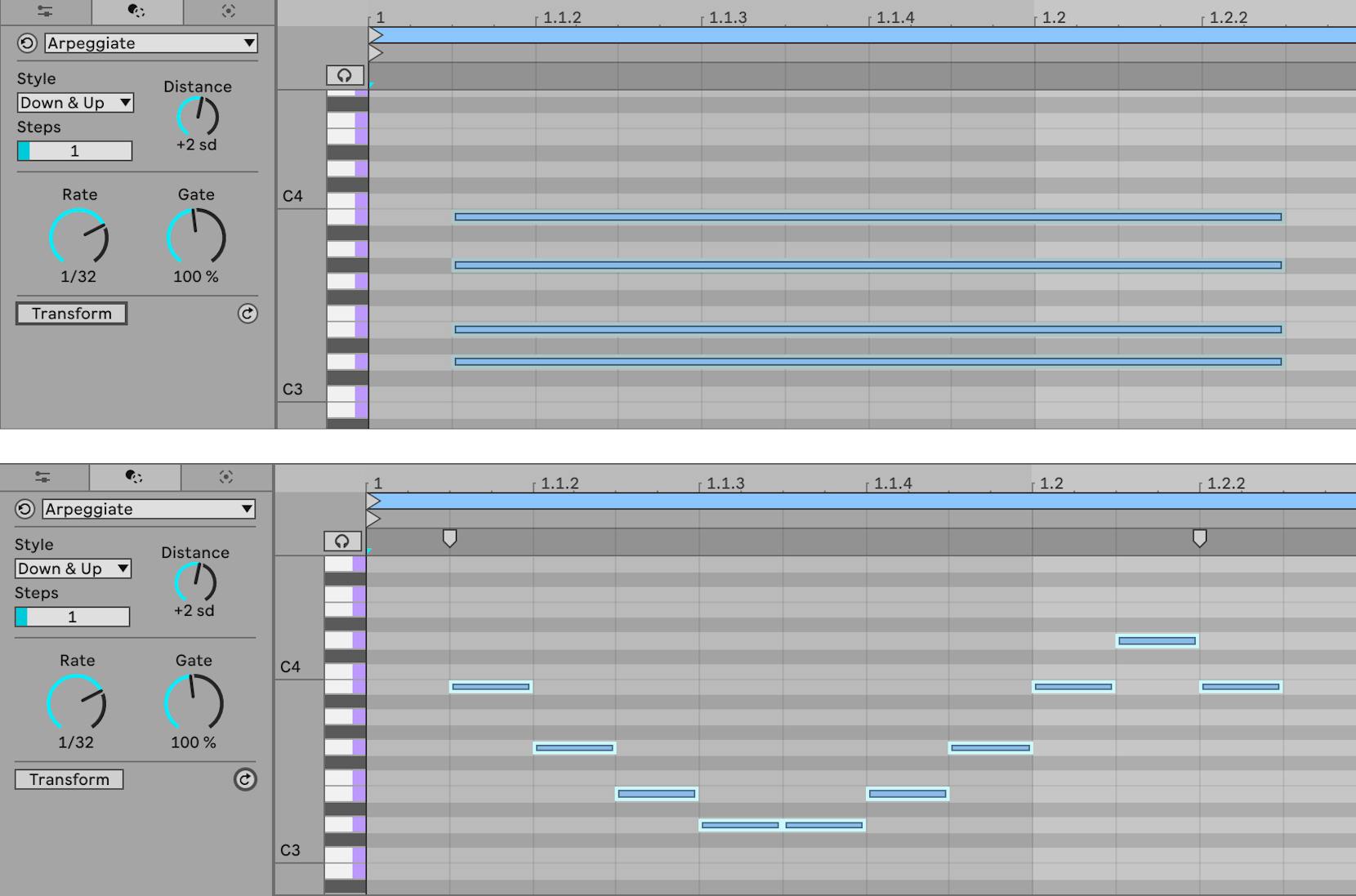
Task: Toggle note preview with the headphones icon
Action: (x=343, y=74)
